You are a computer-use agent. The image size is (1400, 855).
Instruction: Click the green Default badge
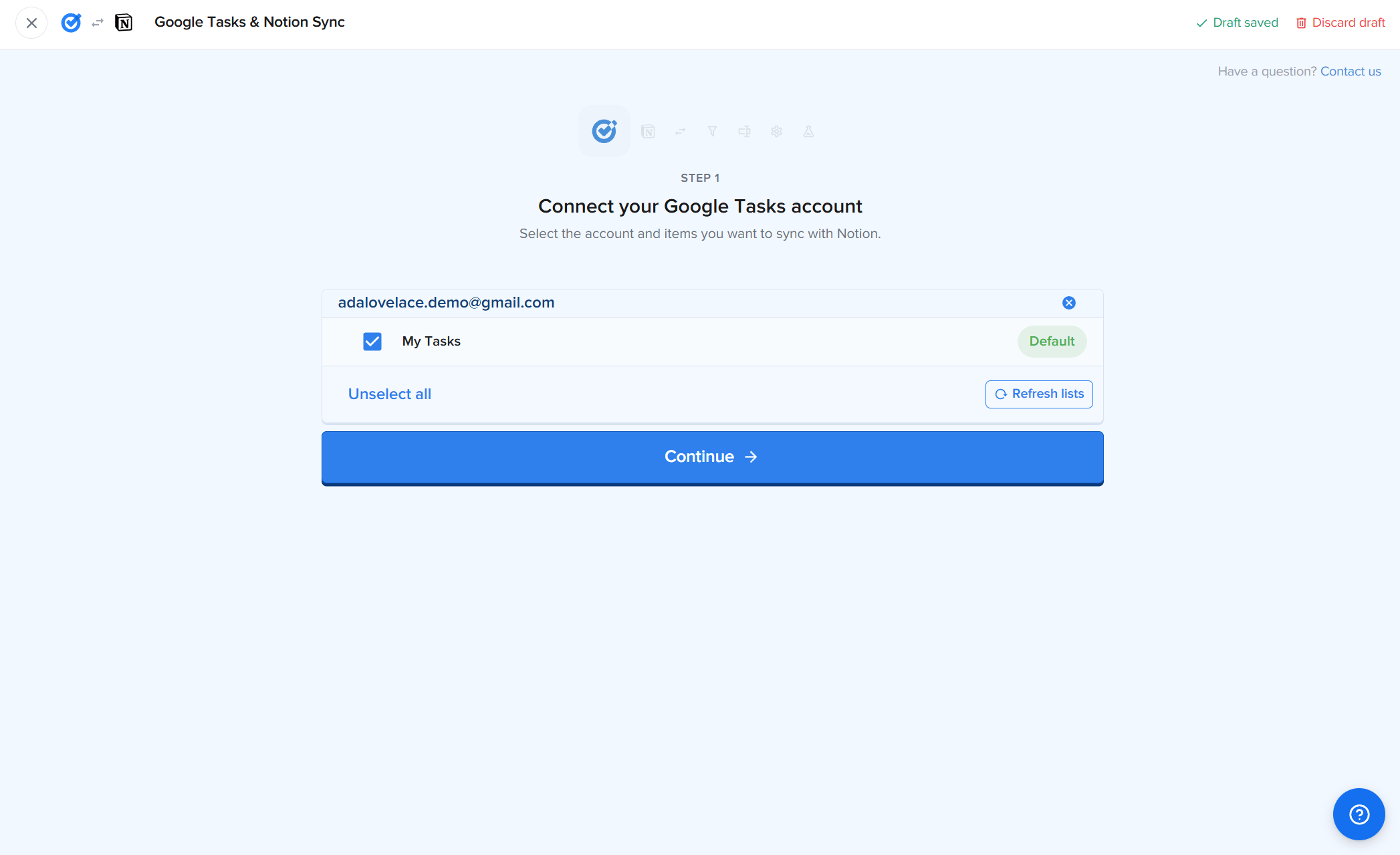click(x=1052, y=342)
